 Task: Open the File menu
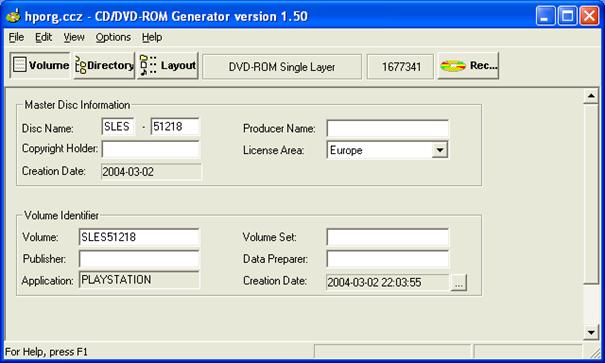tap(16, 37)
